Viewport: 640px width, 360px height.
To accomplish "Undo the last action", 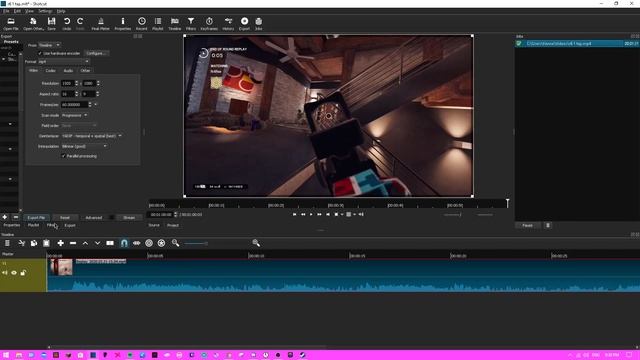I will (x=67, y=24).
